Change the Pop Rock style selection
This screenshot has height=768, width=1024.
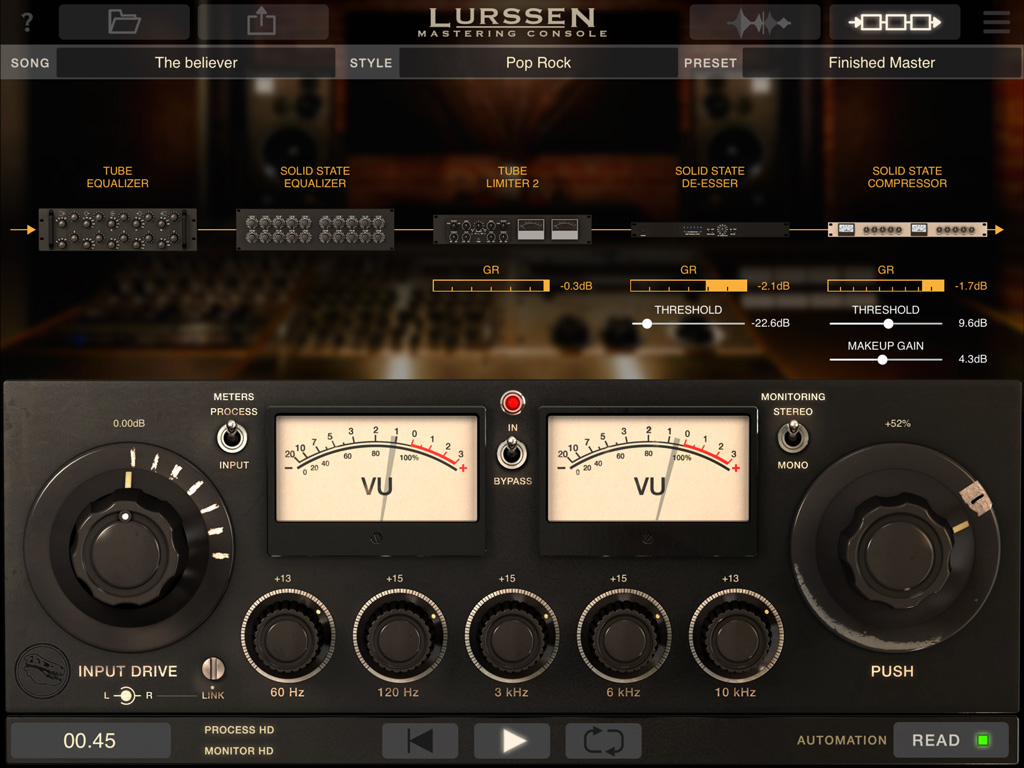(x=540, y=62)
